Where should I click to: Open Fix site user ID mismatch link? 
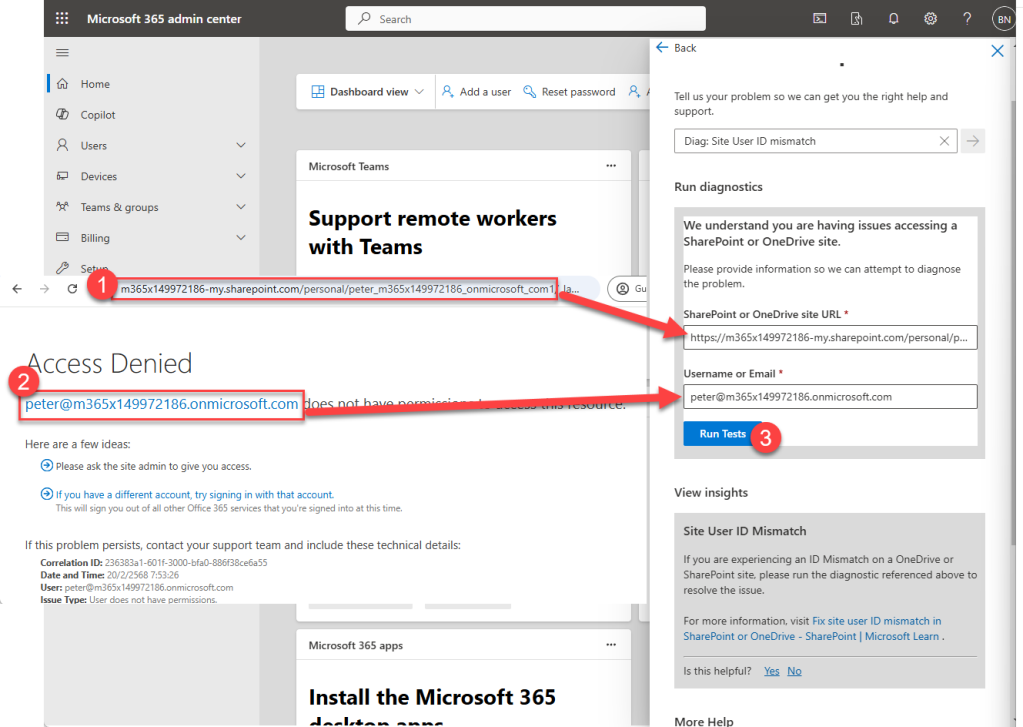[812, 628]
